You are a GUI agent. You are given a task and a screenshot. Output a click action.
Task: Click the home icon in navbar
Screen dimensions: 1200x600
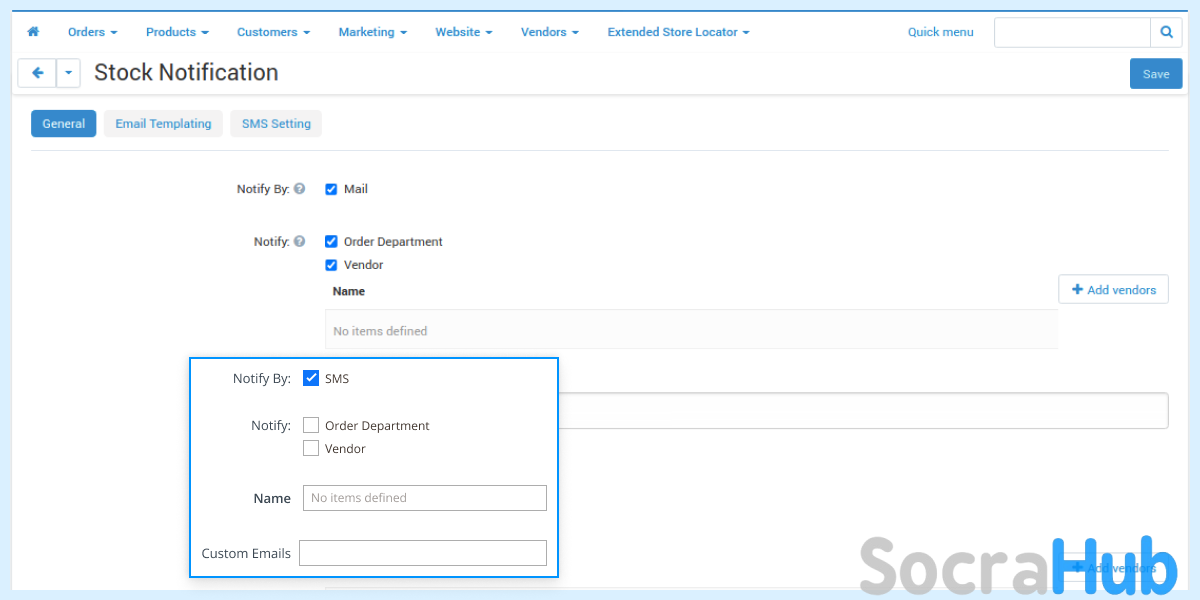coord(33,32)
